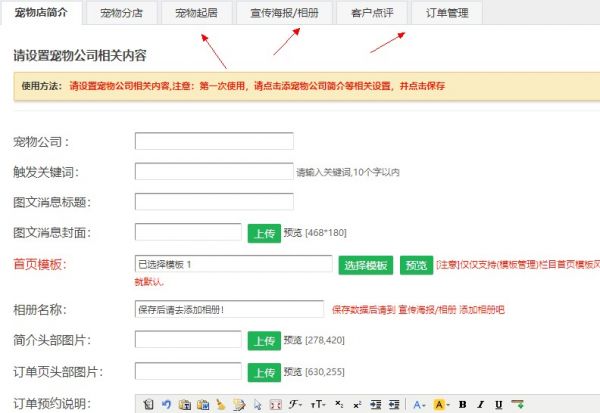The height and width of the screenshot is (413, 600).
Task: Focus the 图文消息标题 input field
Action: coord(214,201)
